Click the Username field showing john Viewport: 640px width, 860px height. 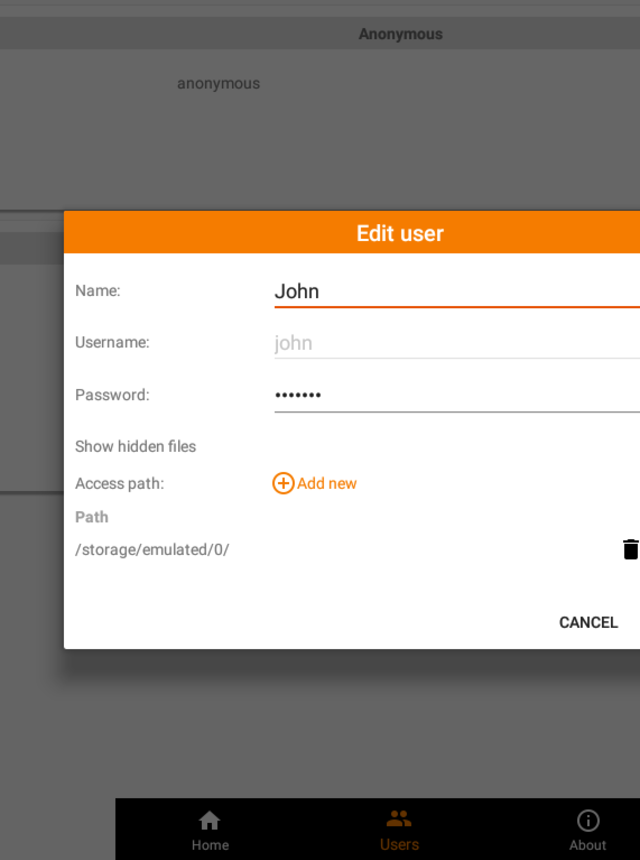(x=456, y=343)
